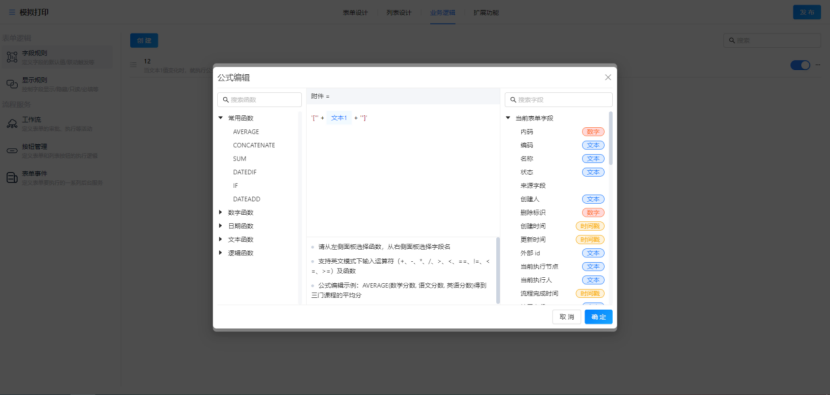Open 表单事件 in the sidebar
The width and height of the screenshot is (830, 395).
pyautogui.click(x=57, y=177)
